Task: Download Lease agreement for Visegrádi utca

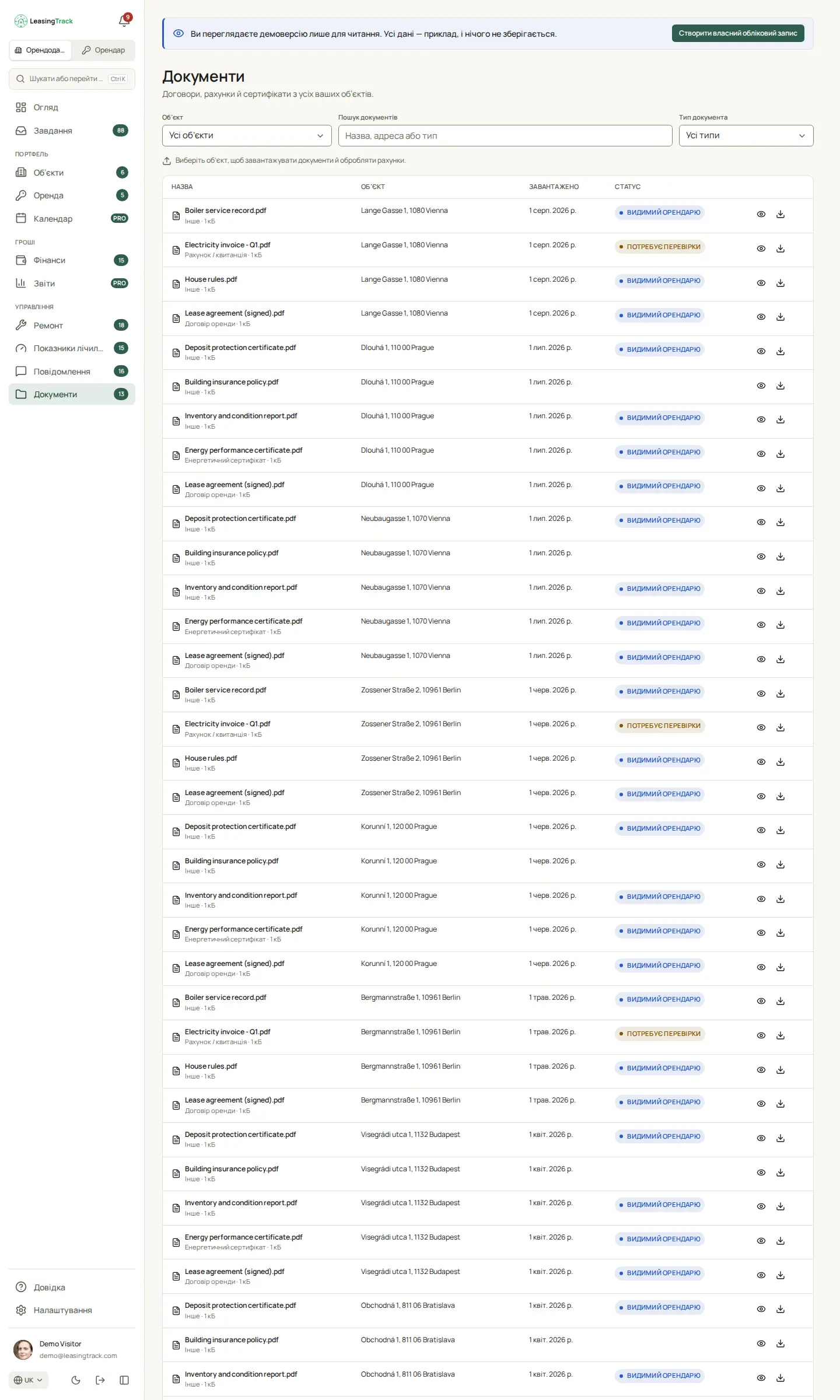Action: (x=780, y=1275)
